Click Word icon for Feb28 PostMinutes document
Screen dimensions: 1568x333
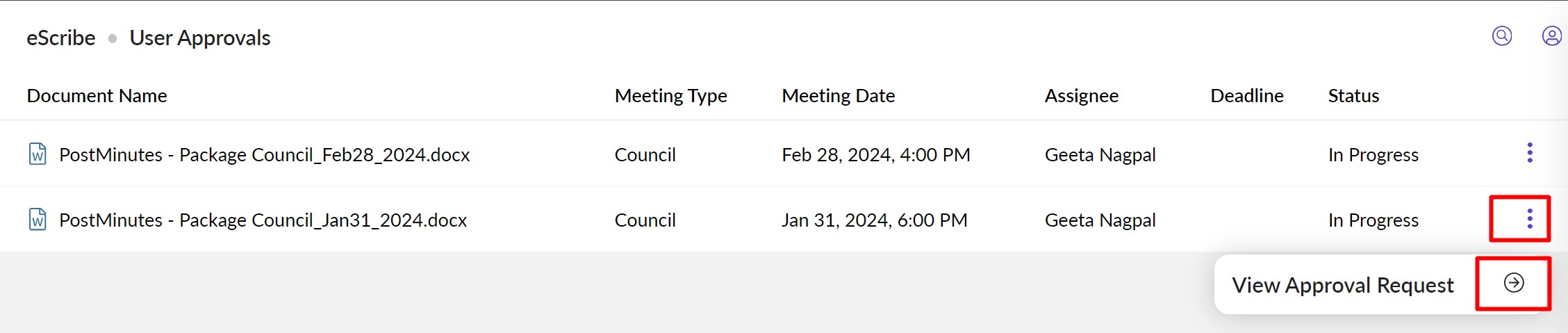[38, 154]
